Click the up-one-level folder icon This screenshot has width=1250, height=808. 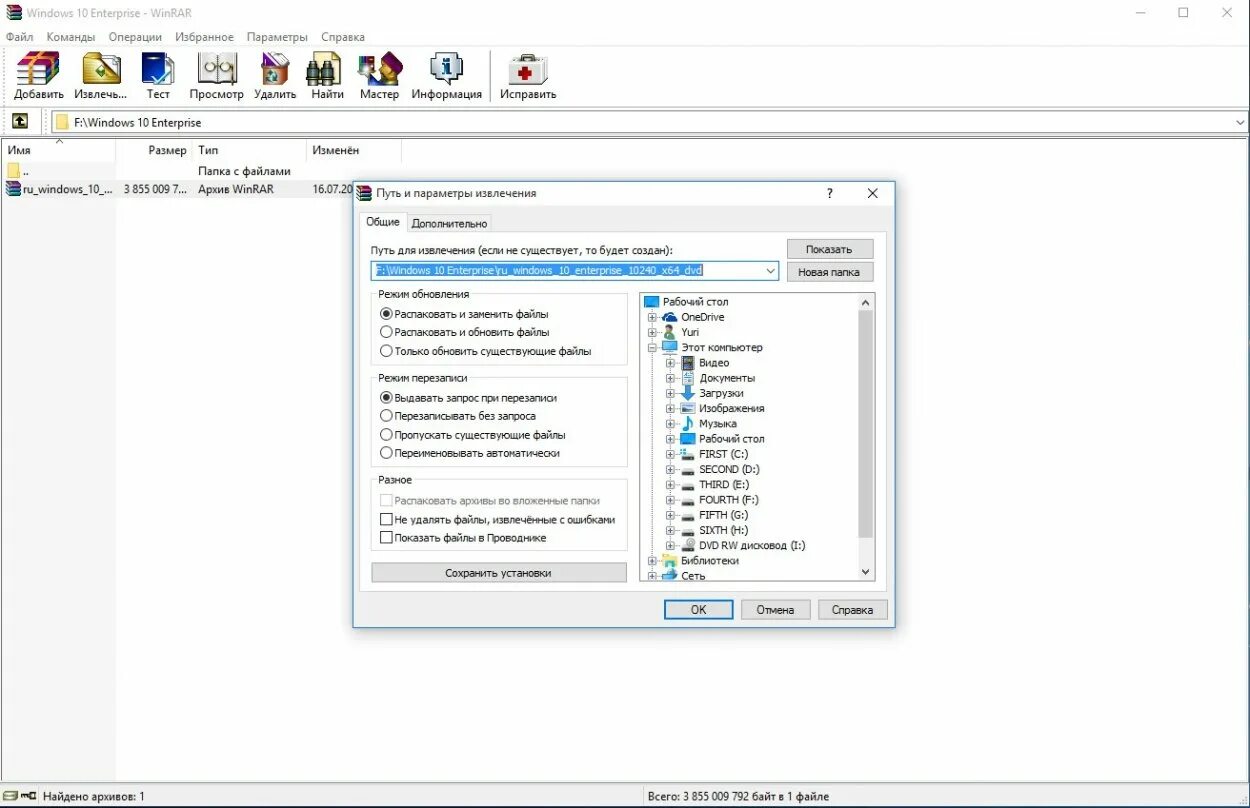pos(19,121)
